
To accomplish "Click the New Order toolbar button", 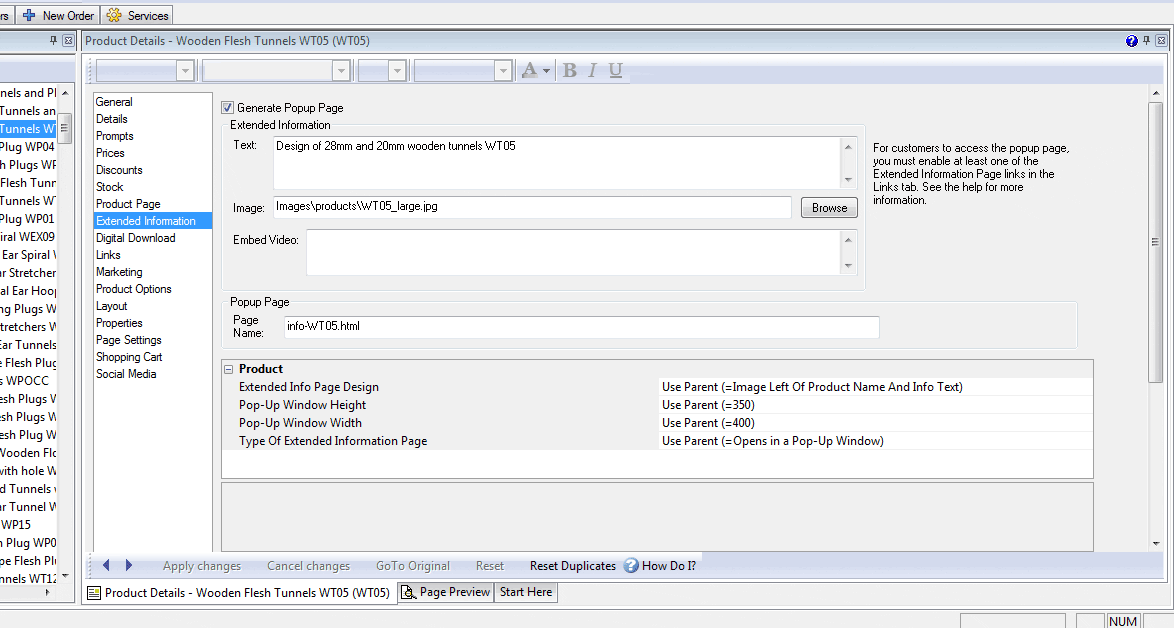I will click(59, 15).
